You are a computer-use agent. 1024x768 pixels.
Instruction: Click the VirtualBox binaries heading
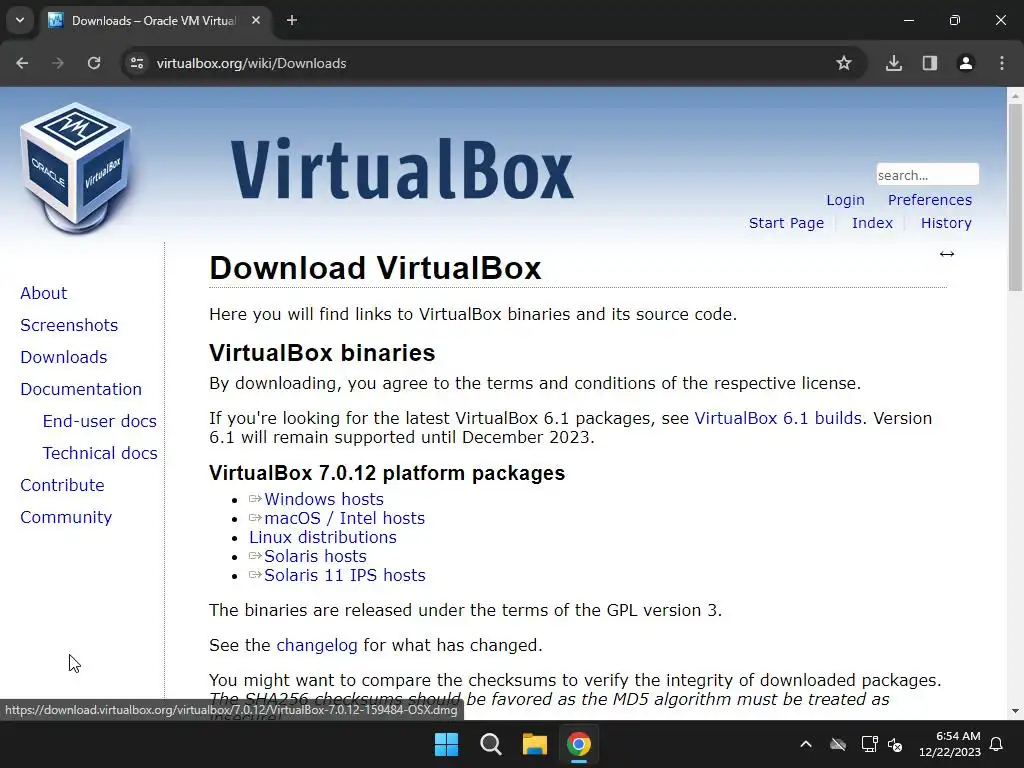coord(322,353)
